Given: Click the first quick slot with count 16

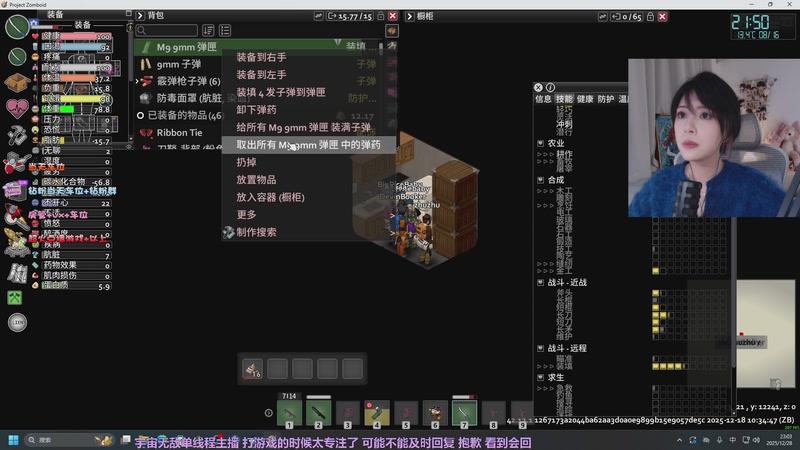Looking at the screenshot, I should click(252, 369).
